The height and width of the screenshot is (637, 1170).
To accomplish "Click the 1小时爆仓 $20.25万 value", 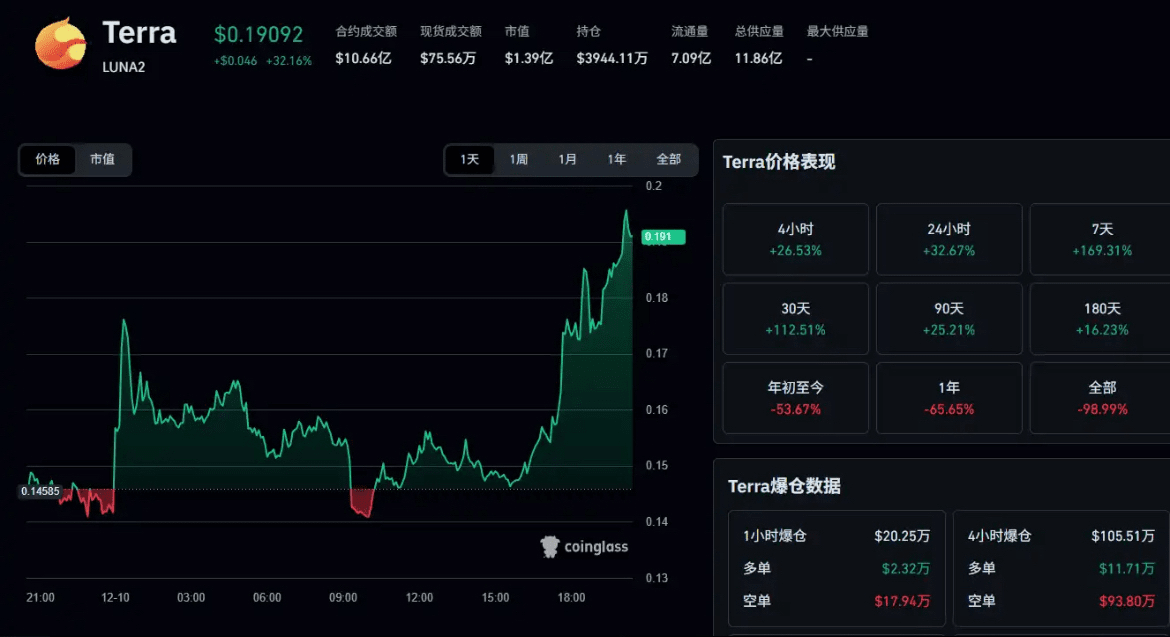I will point(902,536).
